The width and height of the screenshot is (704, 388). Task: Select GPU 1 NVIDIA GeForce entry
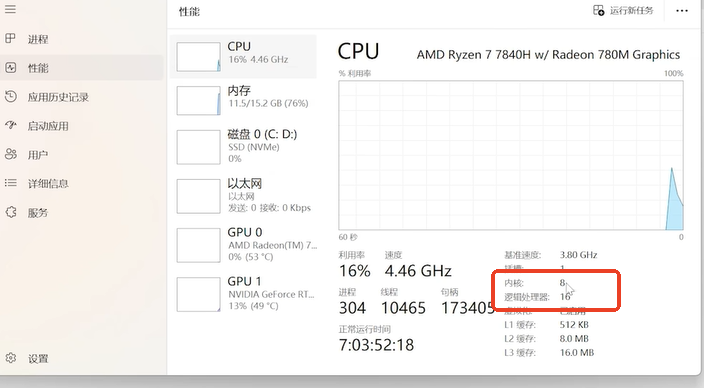243,294
